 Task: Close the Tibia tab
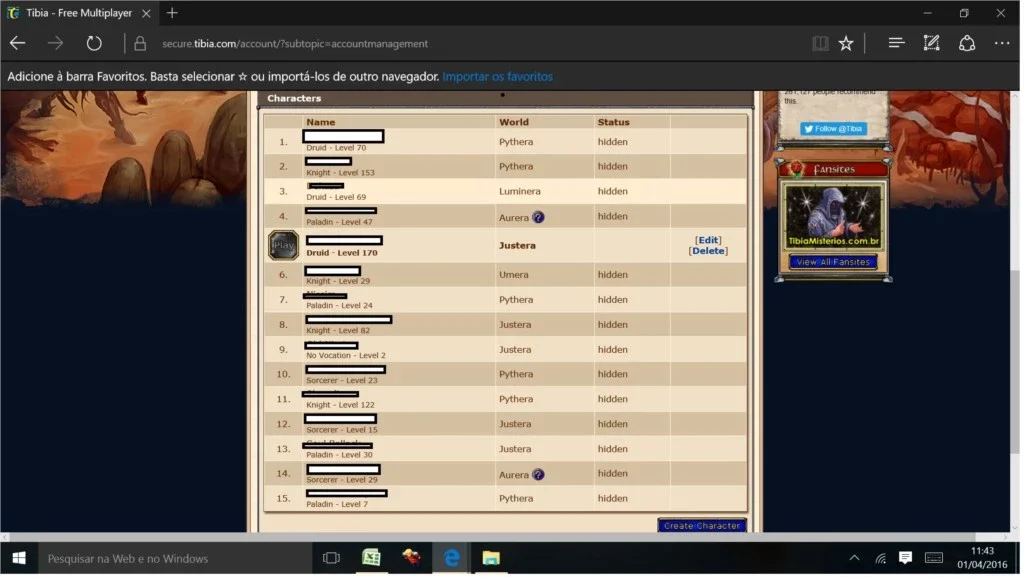pos(146,13)
